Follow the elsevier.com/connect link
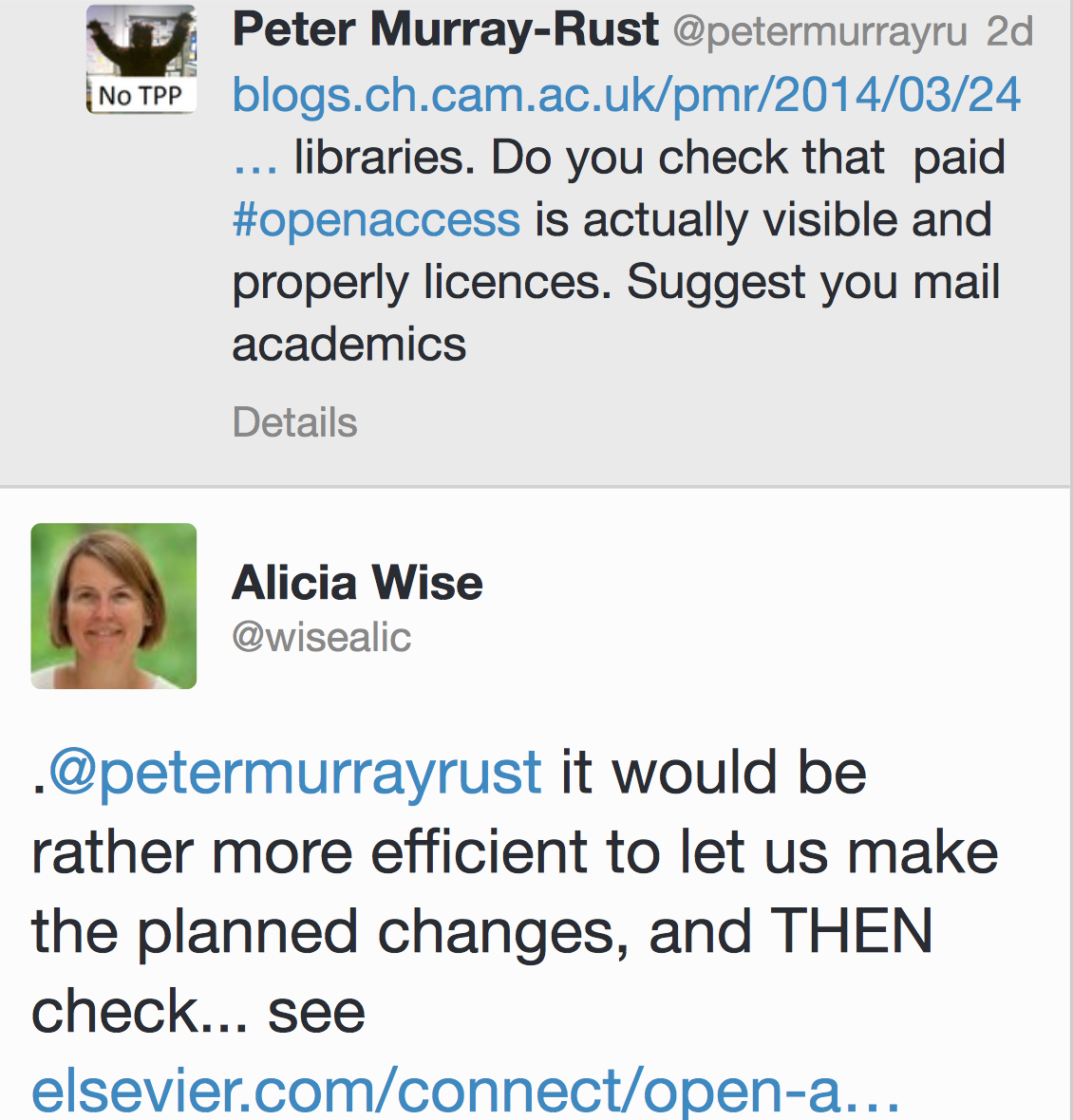 pyautogui.click(x=465, y=1091)
